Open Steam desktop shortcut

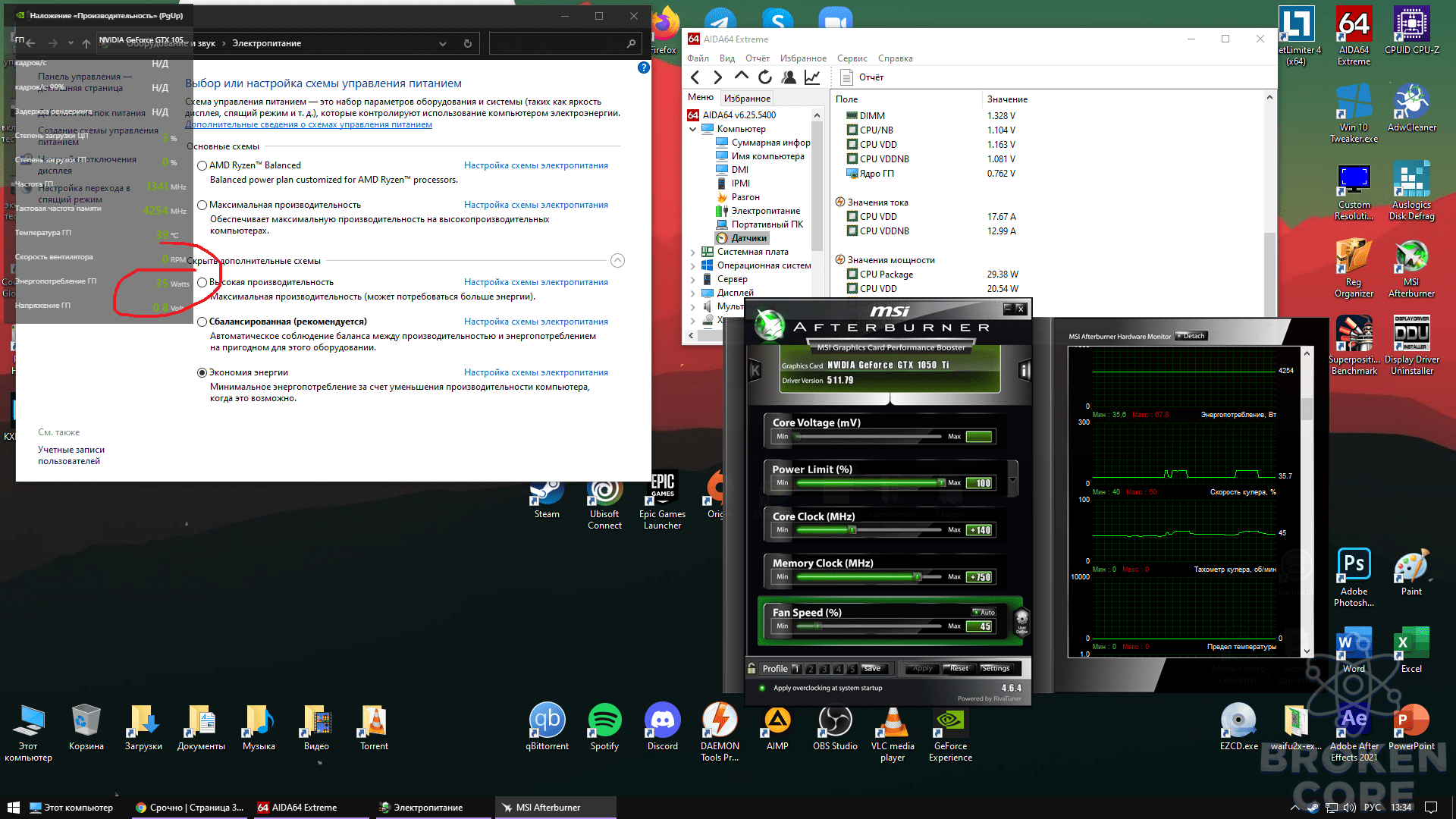[x=547, y=497]
